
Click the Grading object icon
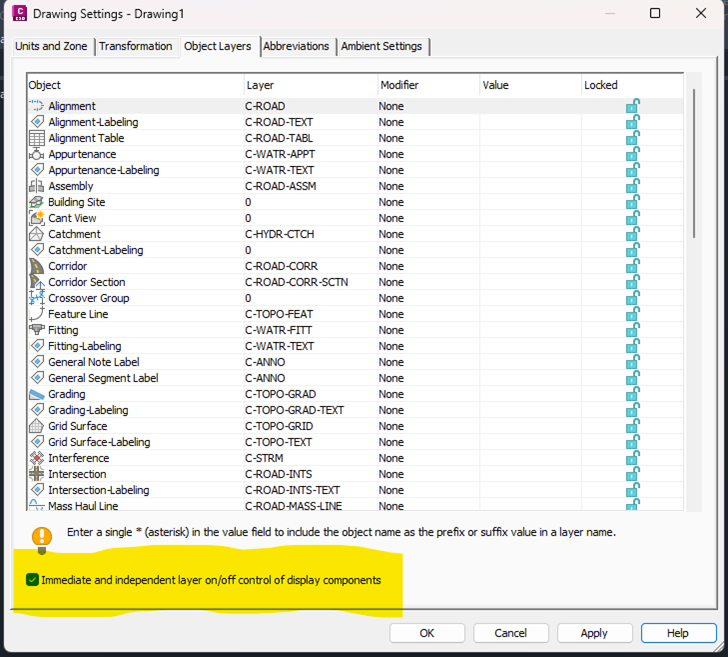click(36, 394)
